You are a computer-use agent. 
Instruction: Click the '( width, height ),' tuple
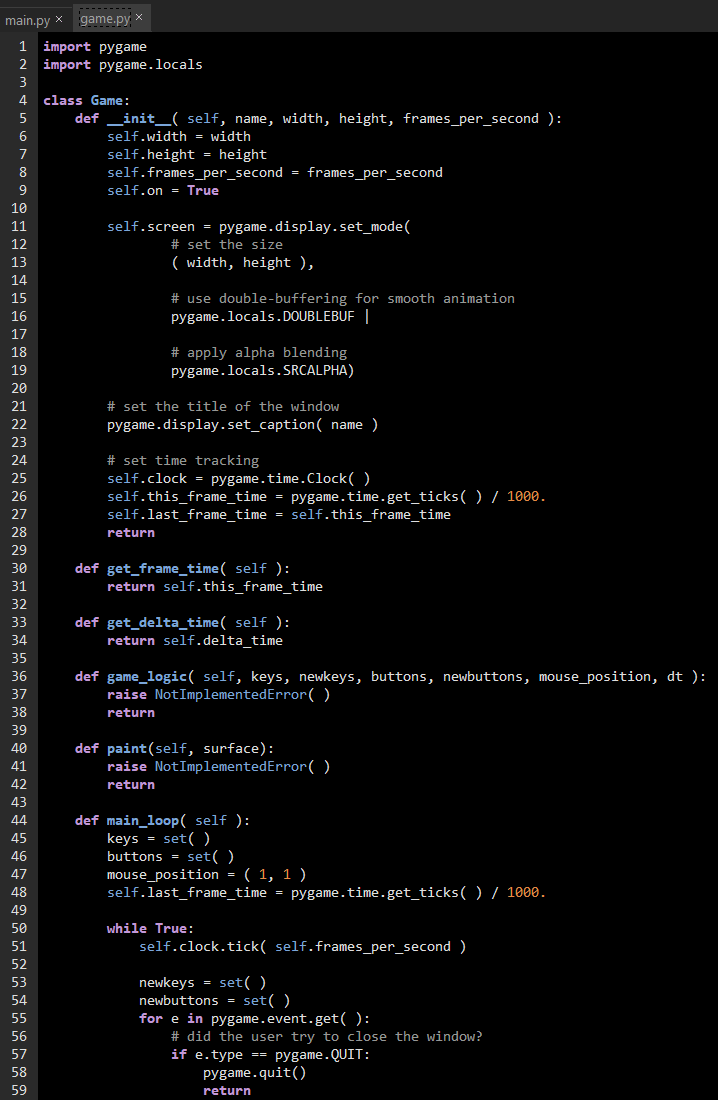(x=243, y=262)
